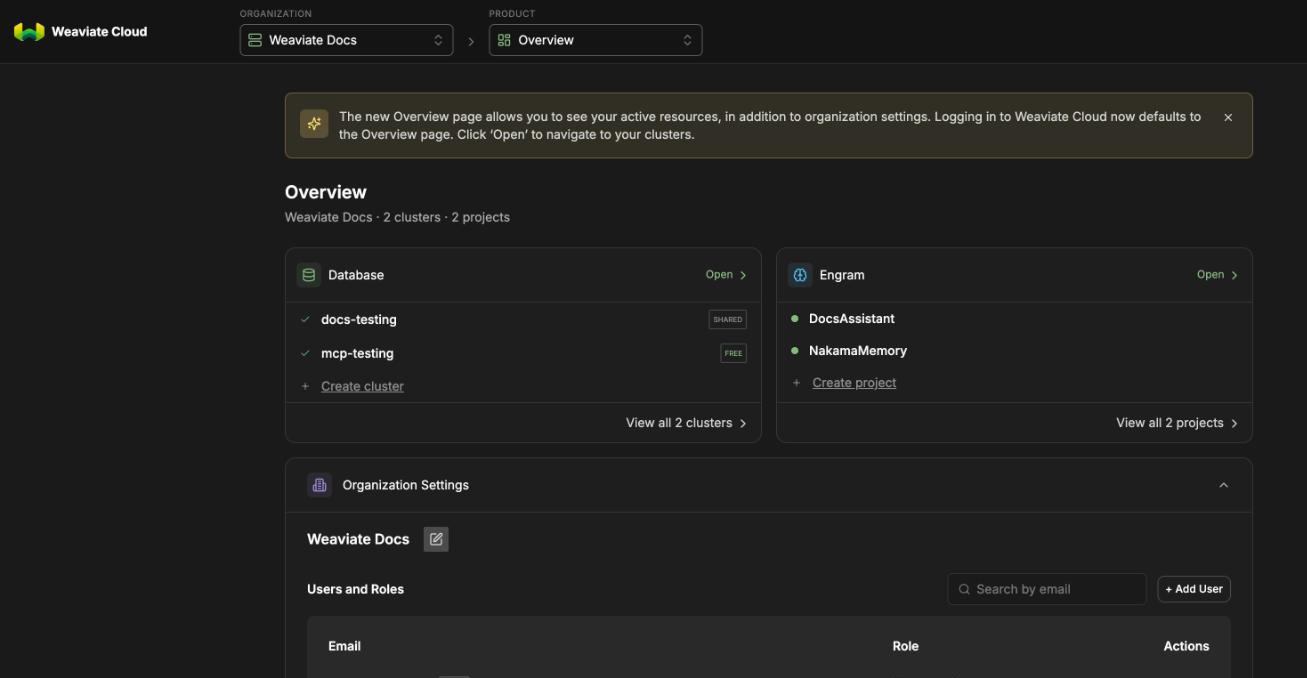
Task: Click the breadcrumb chevron between dropdowns
Action: click(x=471, y=41)
